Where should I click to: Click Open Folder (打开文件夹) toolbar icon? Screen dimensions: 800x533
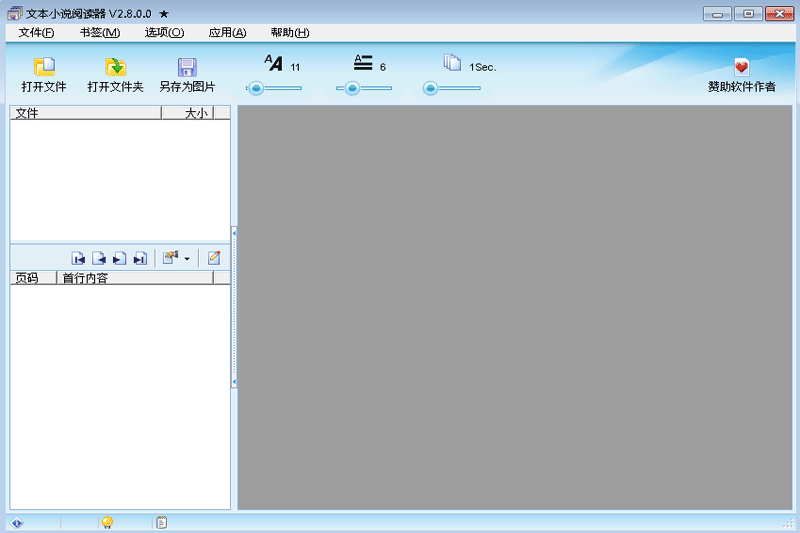tap(115, 67)
